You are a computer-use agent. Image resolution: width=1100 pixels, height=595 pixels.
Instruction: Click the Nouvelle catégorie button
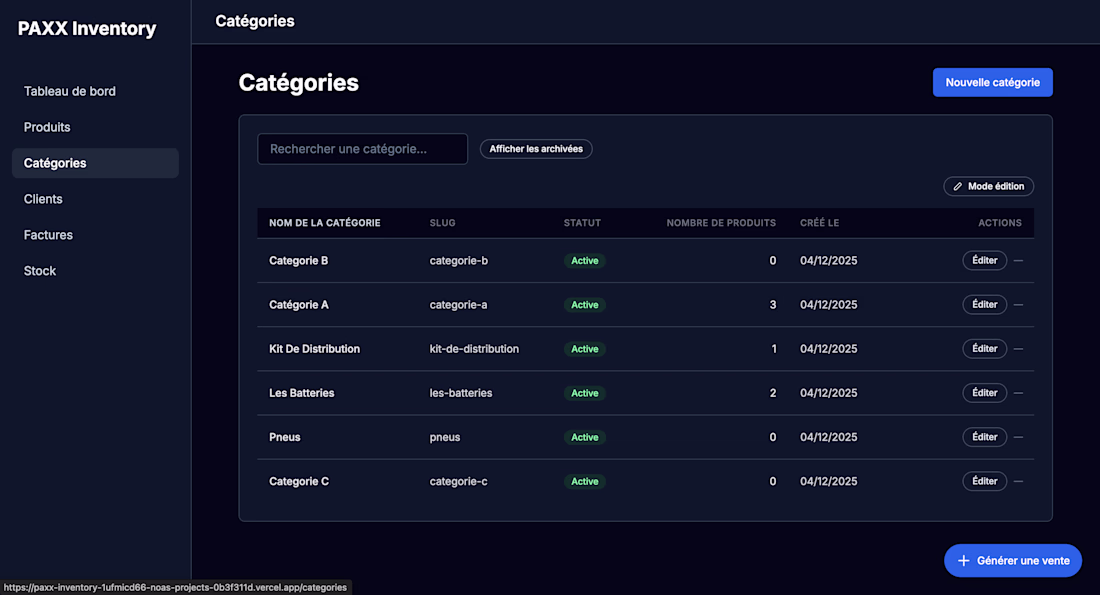(x=992, y=83)
